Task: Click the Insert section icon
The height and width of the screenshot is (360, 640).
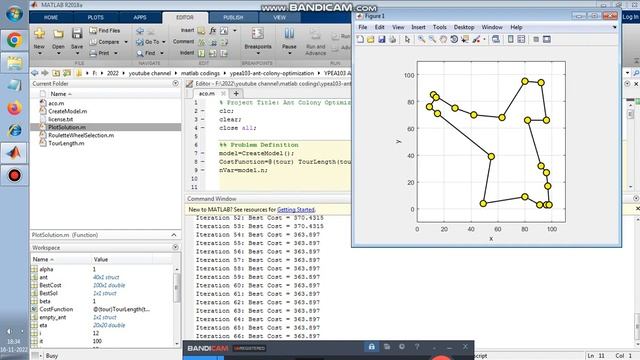Action: click(x=201, y=31)
